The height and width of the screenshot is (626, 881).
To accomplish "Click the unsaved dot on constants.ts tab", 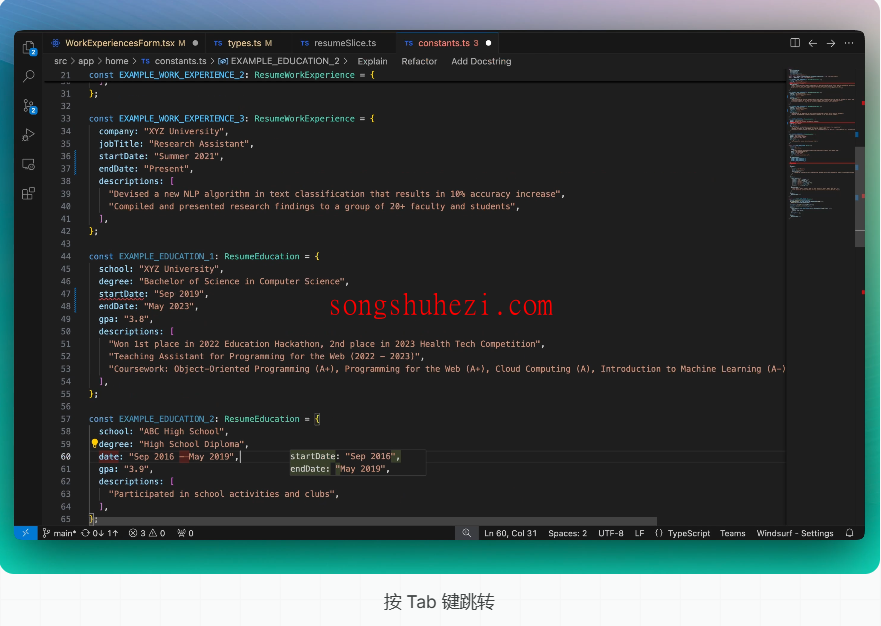I will tap(488, 43).
